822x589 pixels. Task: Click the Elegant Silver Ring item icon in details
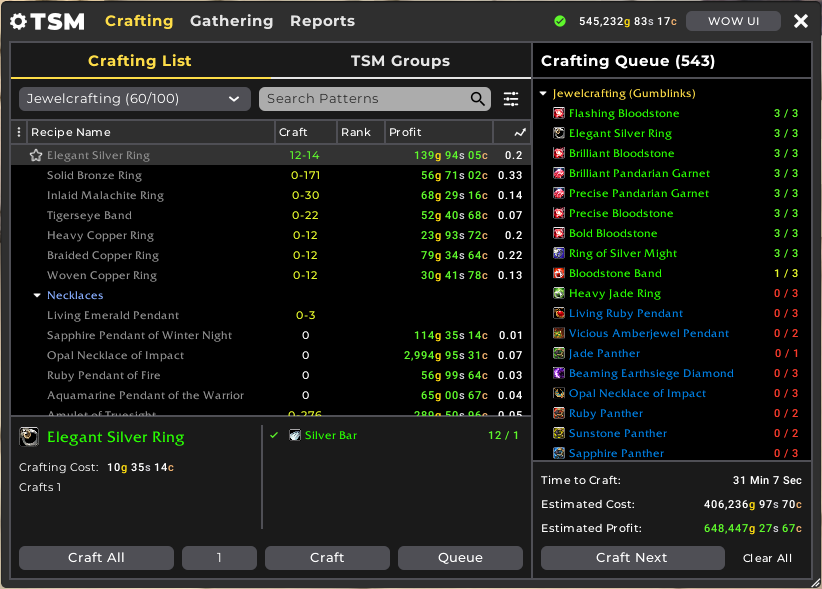click(29, 437)
